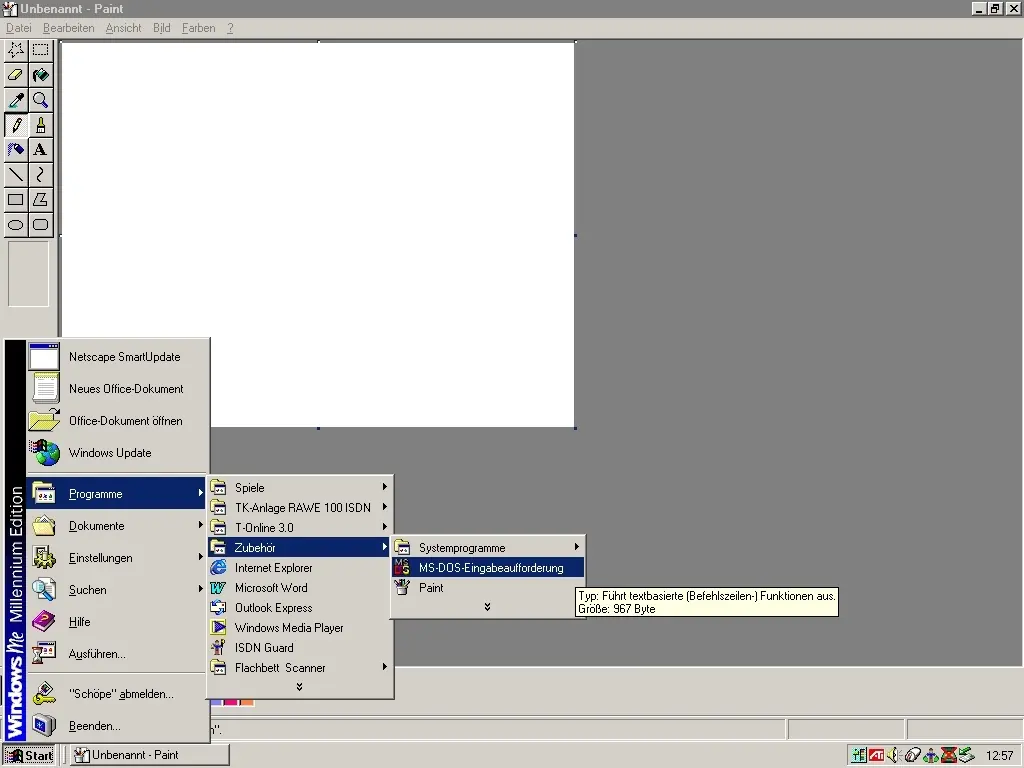Select the Brush tool

[40, 125]
